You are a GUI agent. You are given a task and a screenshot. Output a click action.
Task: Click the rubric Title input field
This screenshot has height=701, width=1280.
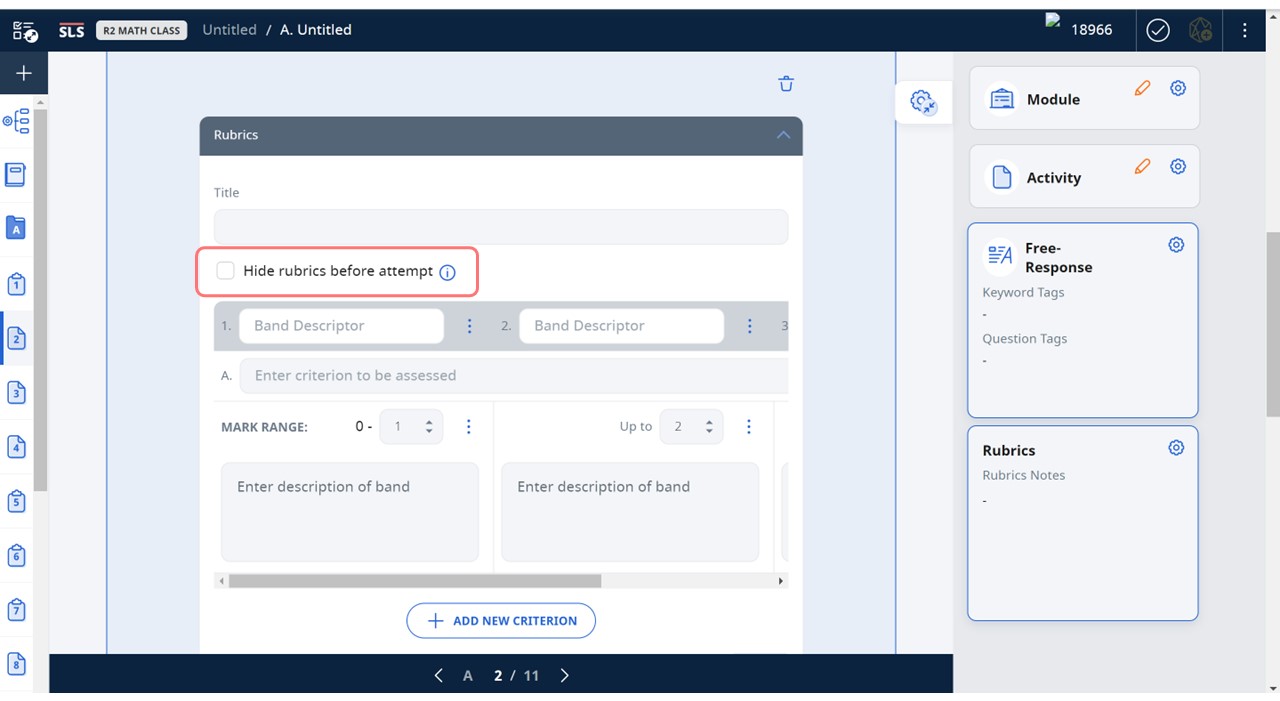coord(500,227)
